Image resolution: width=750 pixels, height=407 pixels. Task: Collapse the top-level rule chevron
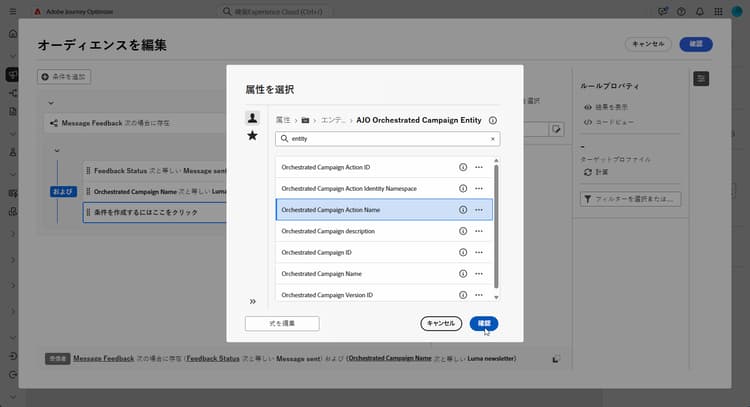[x=51, y=103]
